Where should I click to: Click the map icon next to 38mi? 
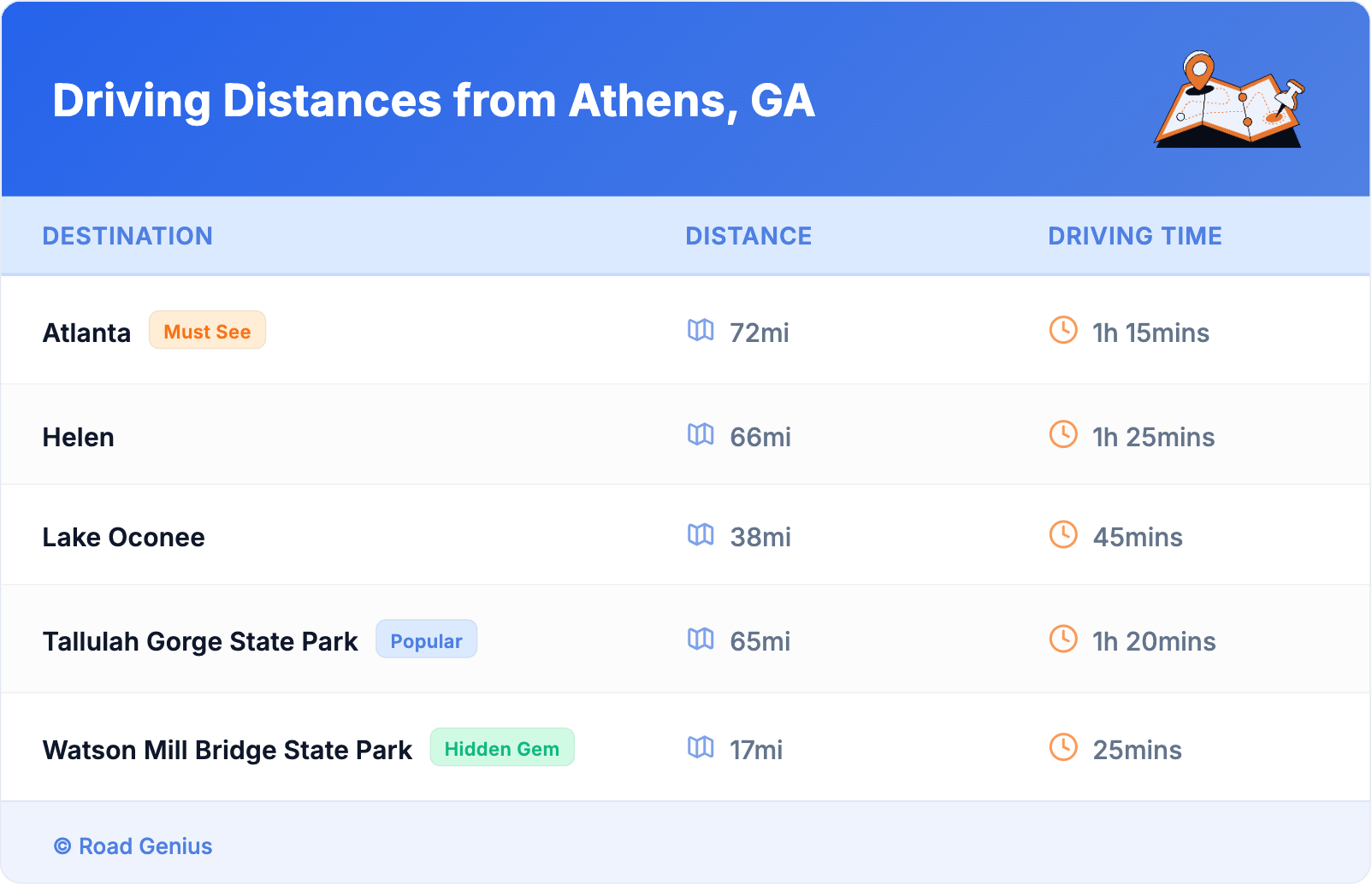pyautogui.click(x=701, y=534)
